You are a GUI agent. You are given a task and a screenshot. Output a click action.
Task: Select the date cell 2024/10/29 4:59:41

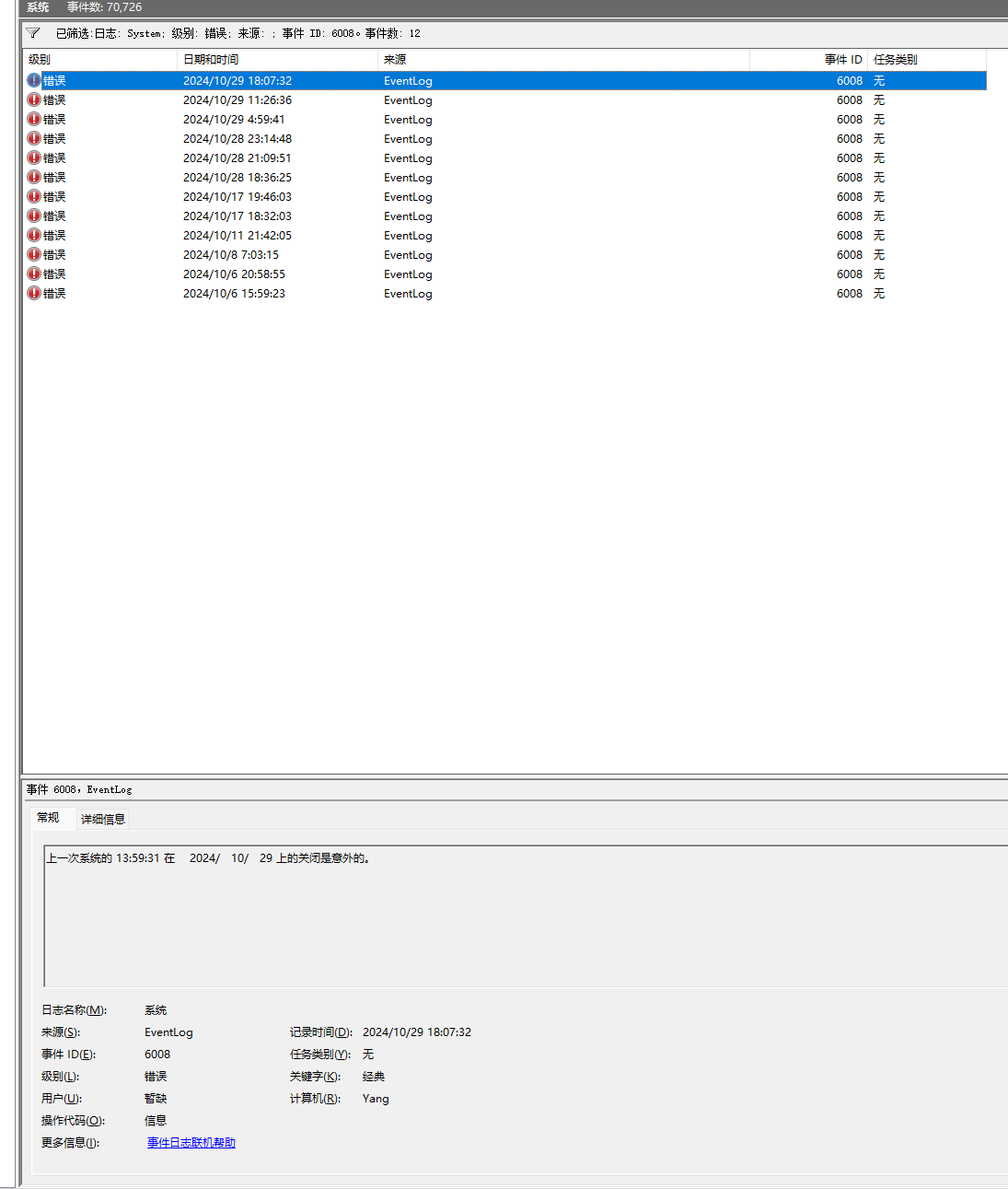234,120
